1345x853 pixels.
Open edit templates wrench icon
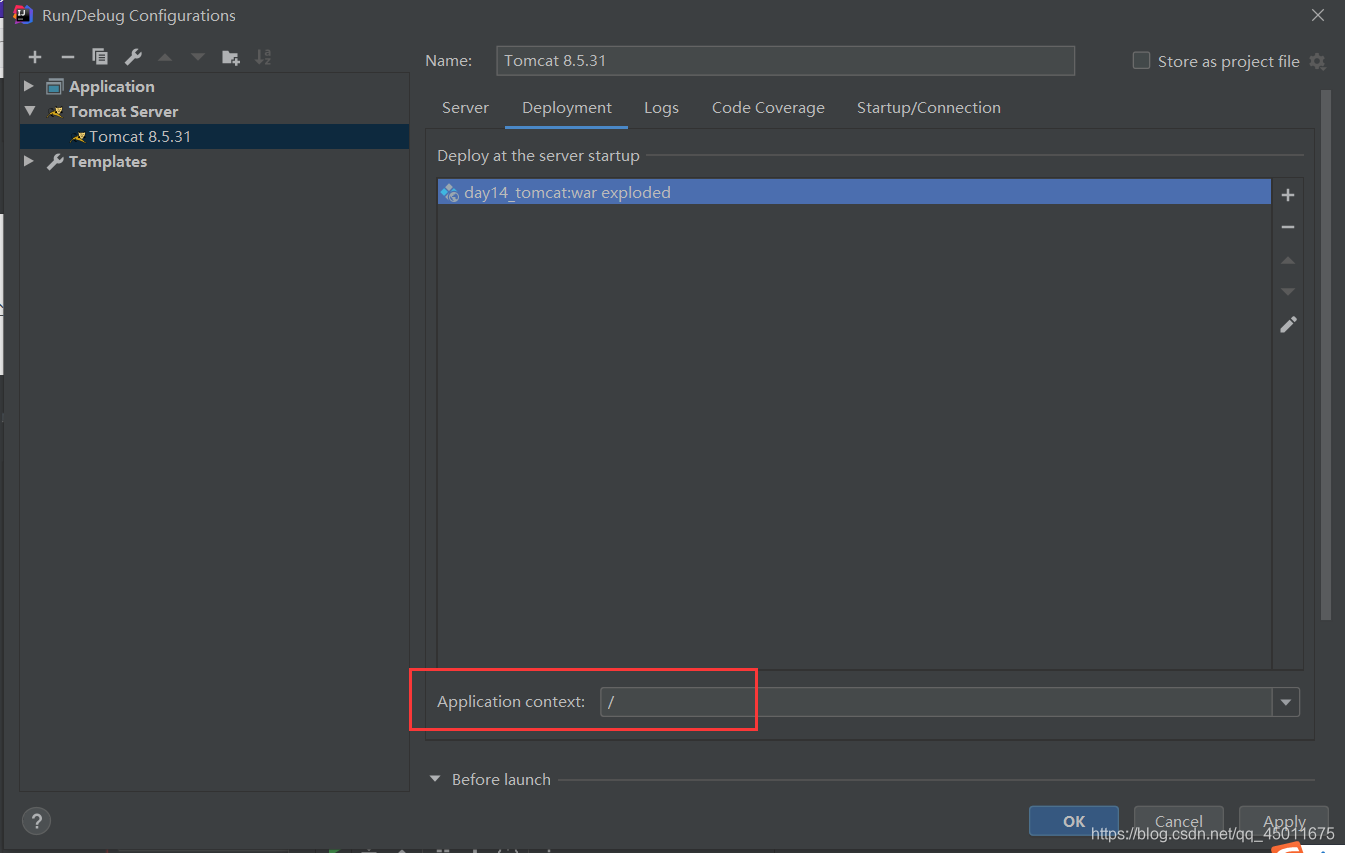click(x=133, y=57)
